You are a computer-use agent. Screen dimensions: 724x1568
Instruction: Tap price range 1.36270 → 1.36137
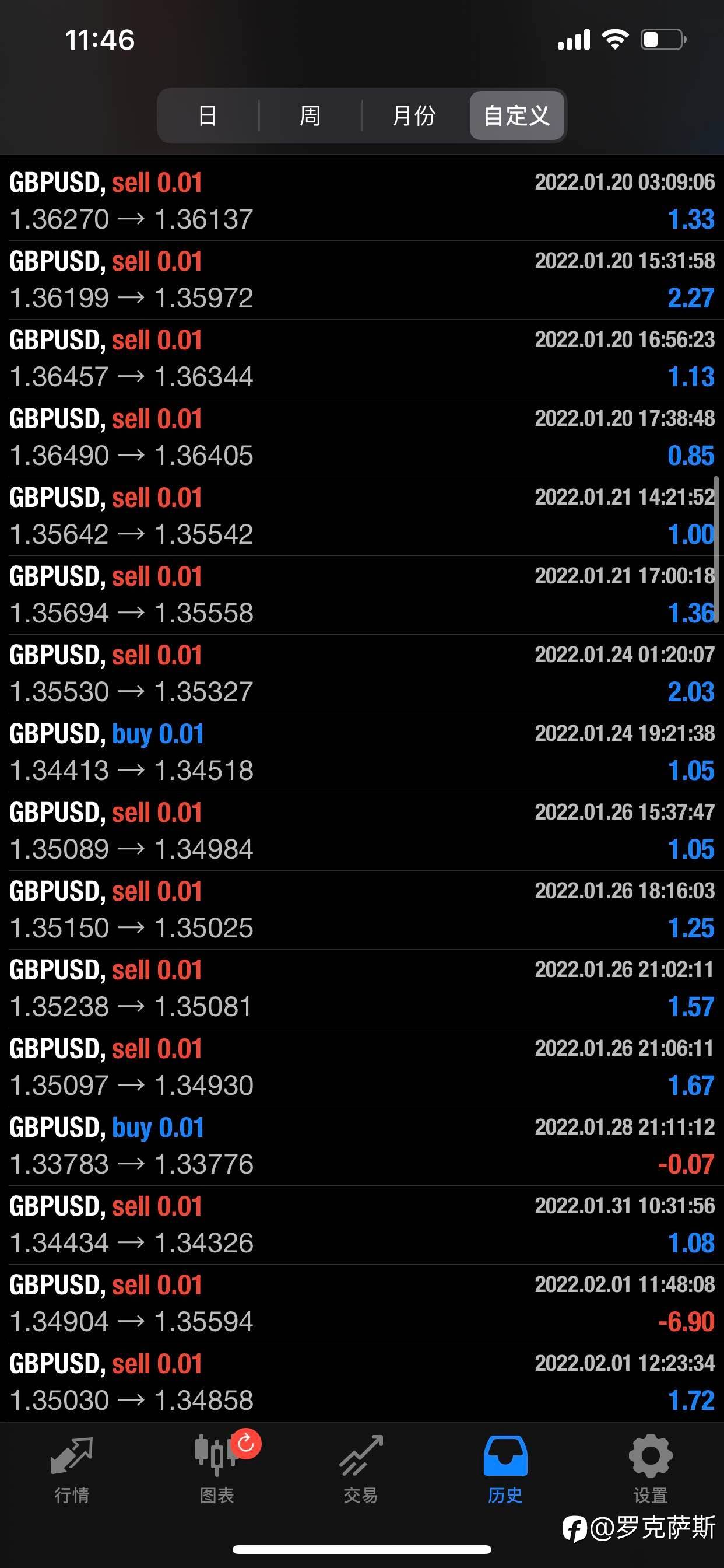pos(131,220)
